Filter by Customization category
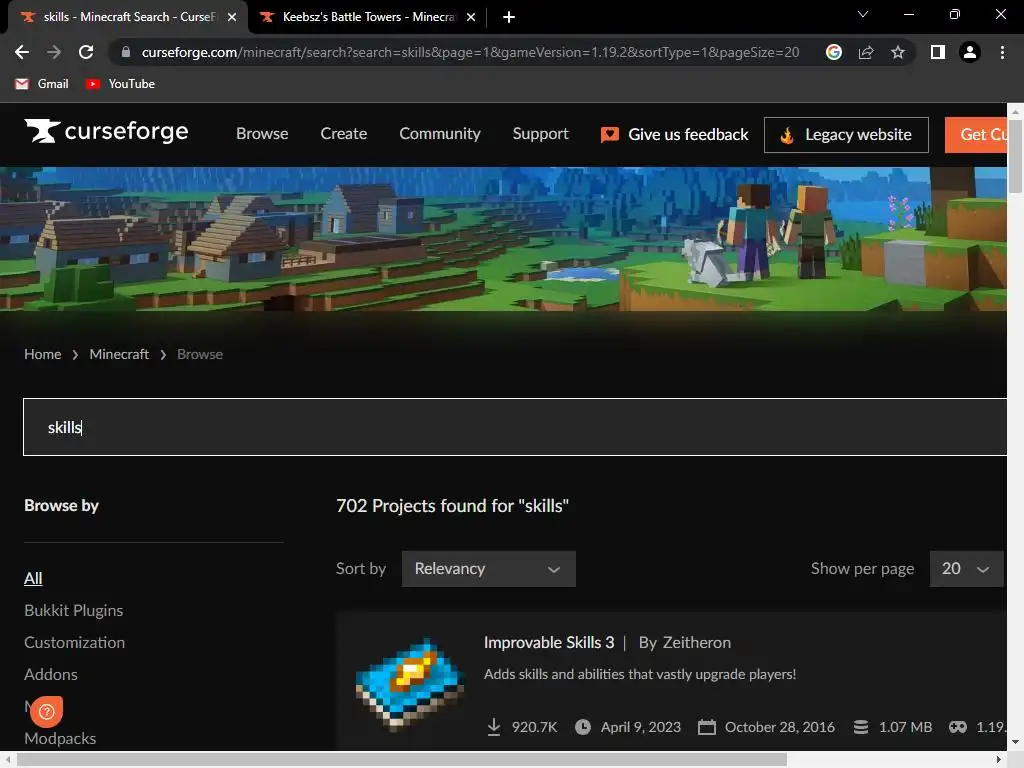Viewport: 1024px width, 768px height. pos(74,642)
